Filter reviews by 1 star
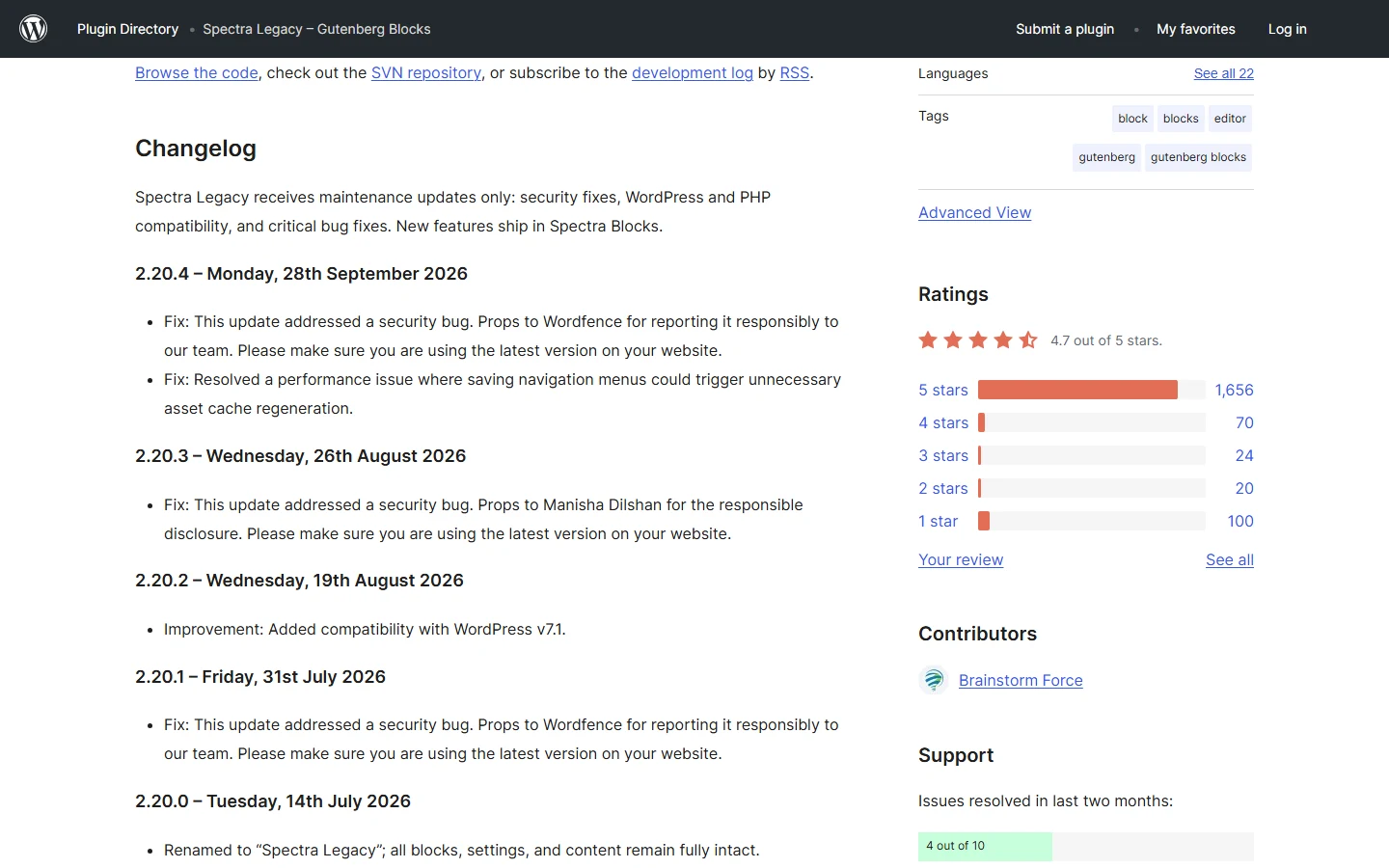 939,521
